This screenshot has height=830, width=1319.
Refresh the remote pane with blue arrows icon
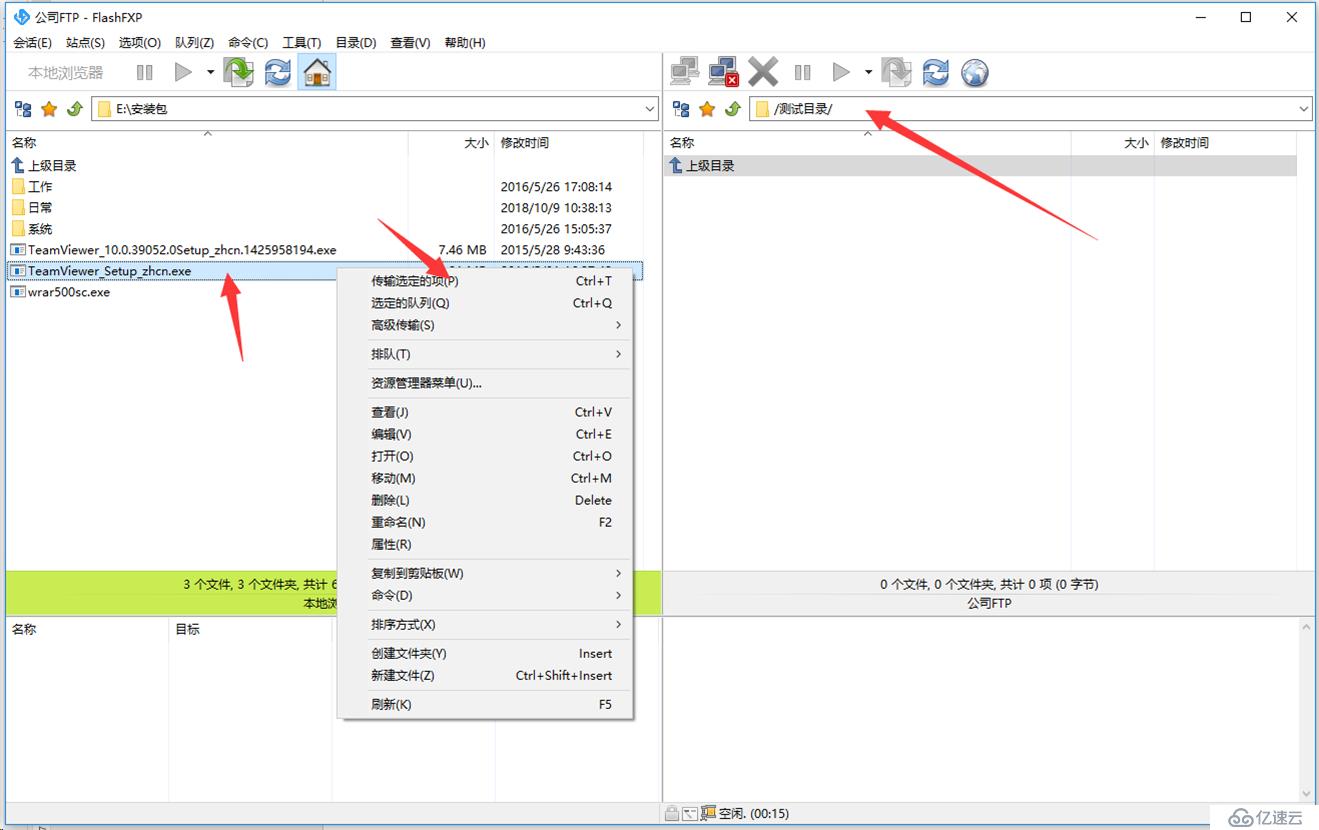[x=935, y=72]
